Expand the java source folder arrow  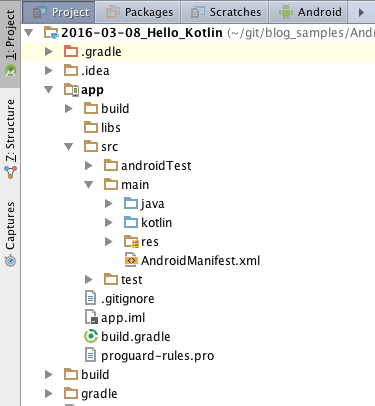109,204
